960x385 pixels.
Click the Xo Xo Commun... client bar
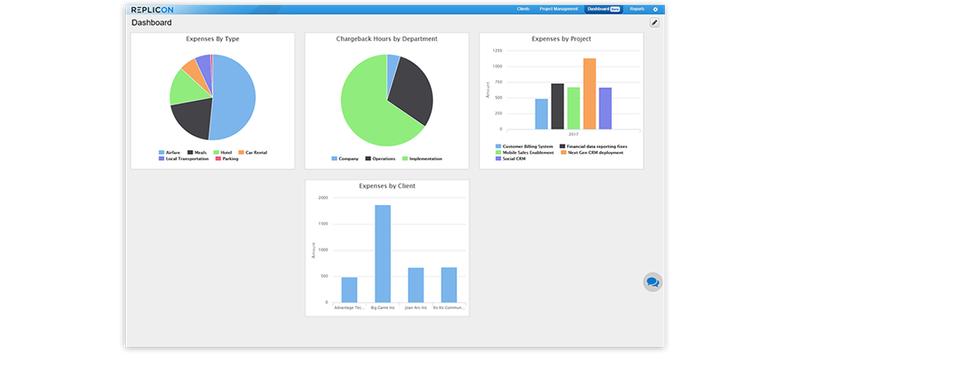[x=449, y=285]
